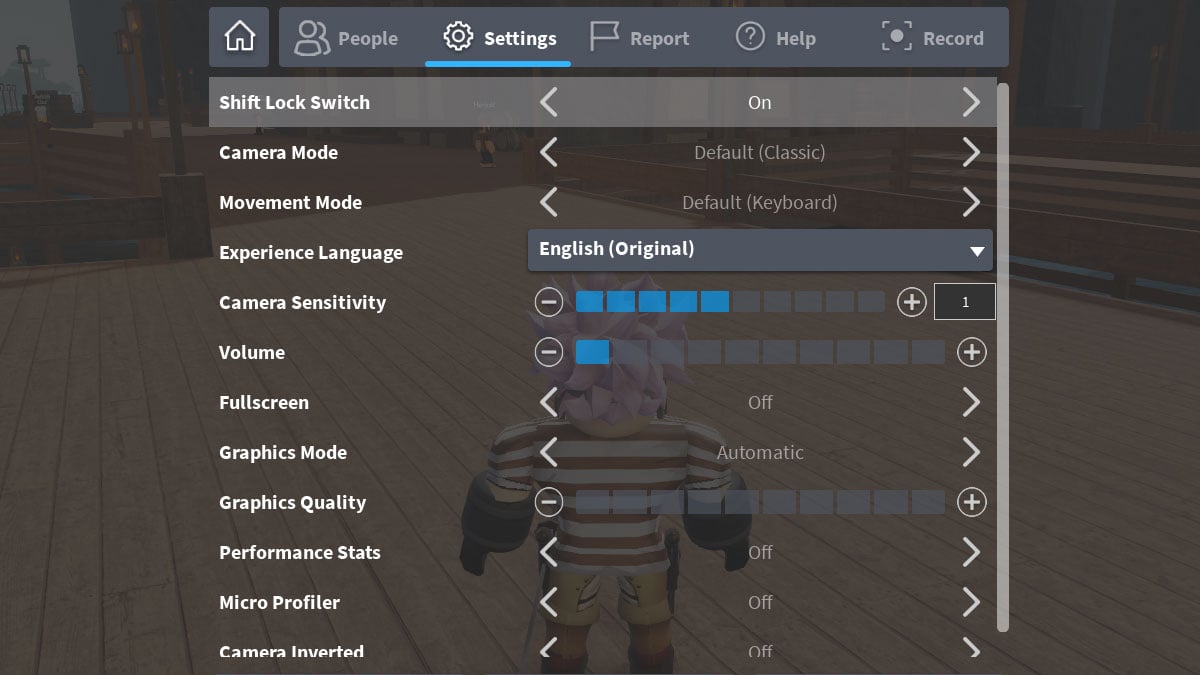Viewport: 1200px width, 675px height.
Task: Click the People silhouette icon
Action: click(x=310, y=37)
